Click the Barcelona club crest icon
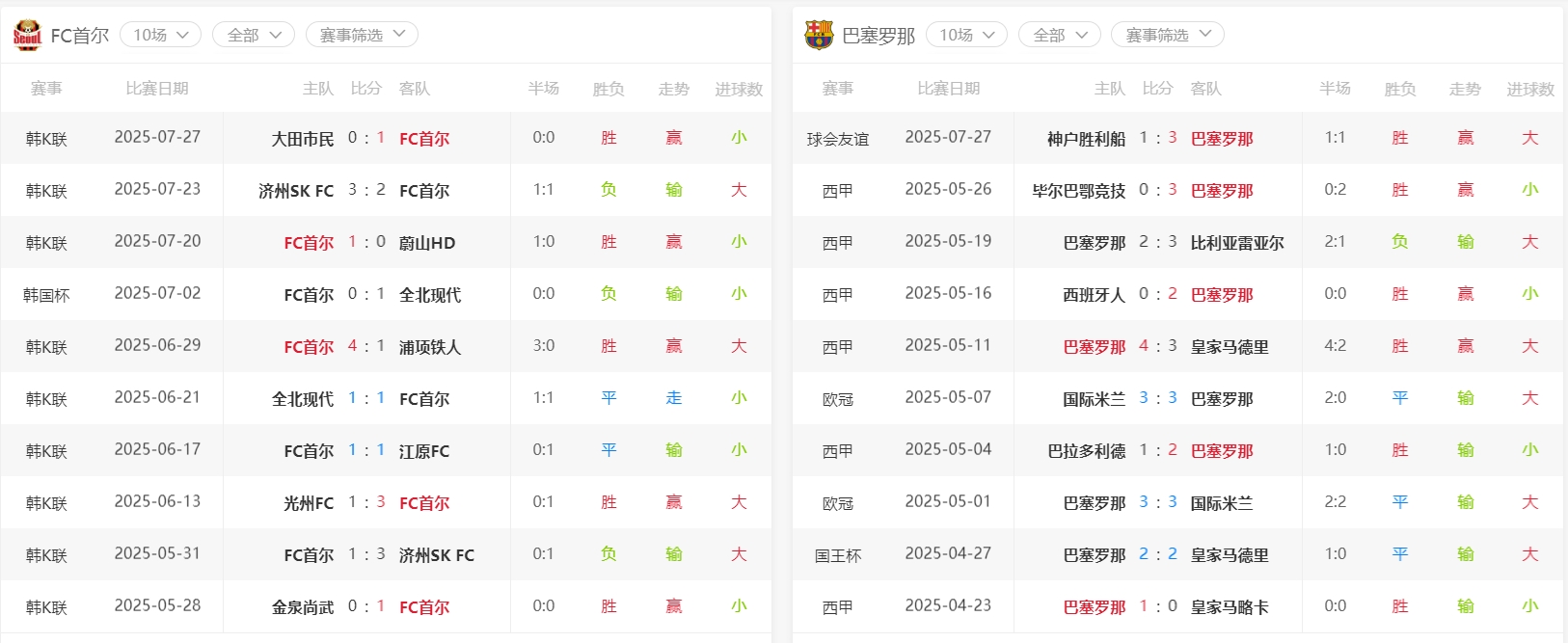The height and width of the screenshot is (643, 1568). tap(819, 36)
